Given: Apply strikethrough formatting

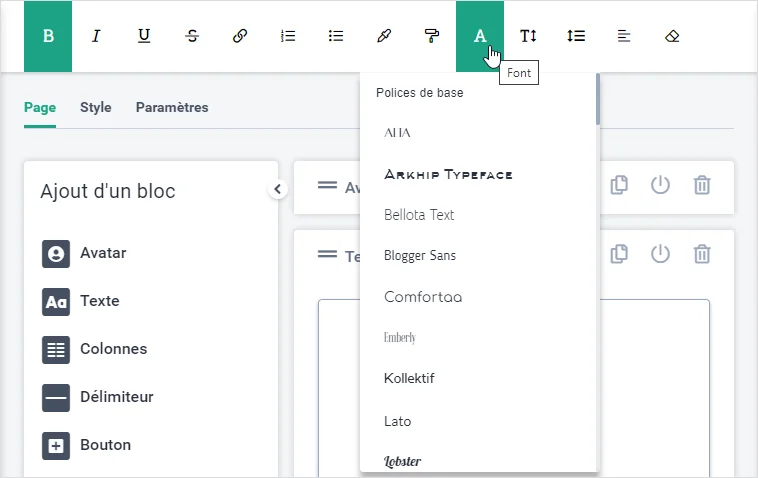Looking at the screenshot, I should [x=192, y=36].
